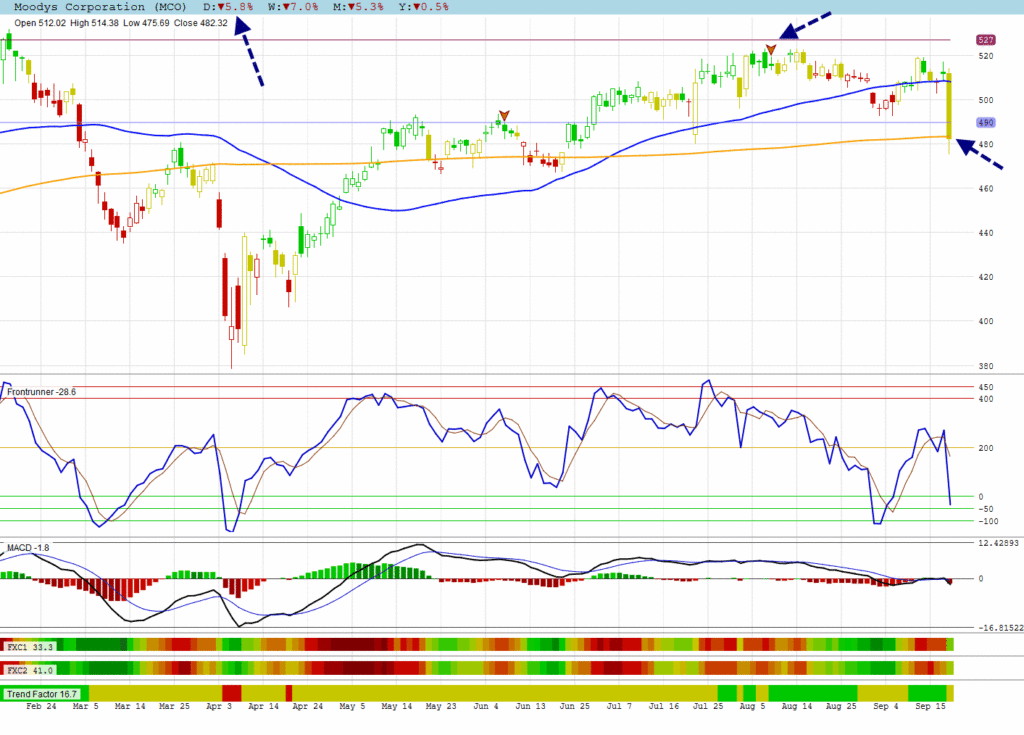Click the Moodys Corporation (MCO) title
The width and height of the screenshot is (1024, 735).
coord(99,6)
